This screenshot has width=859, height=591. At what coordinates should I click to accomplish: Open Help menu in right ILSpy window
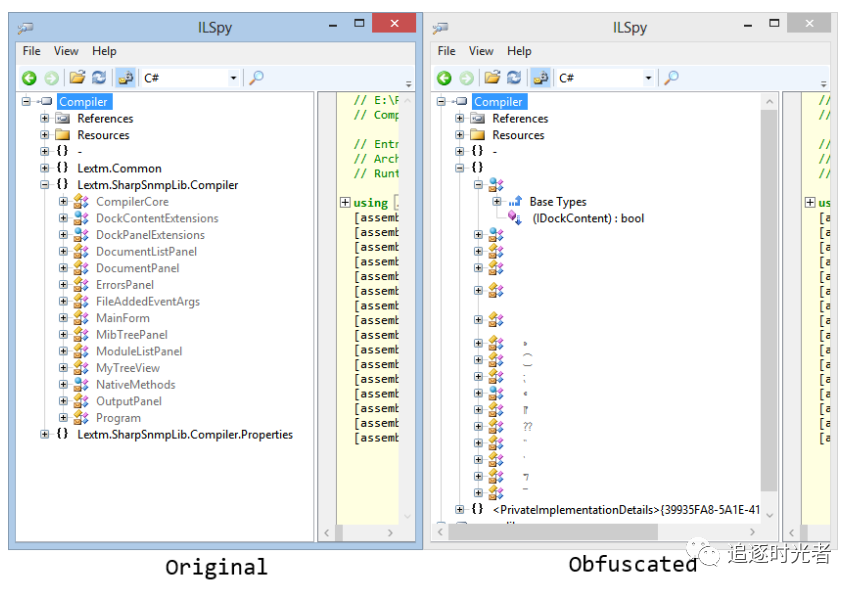point(519,51)
